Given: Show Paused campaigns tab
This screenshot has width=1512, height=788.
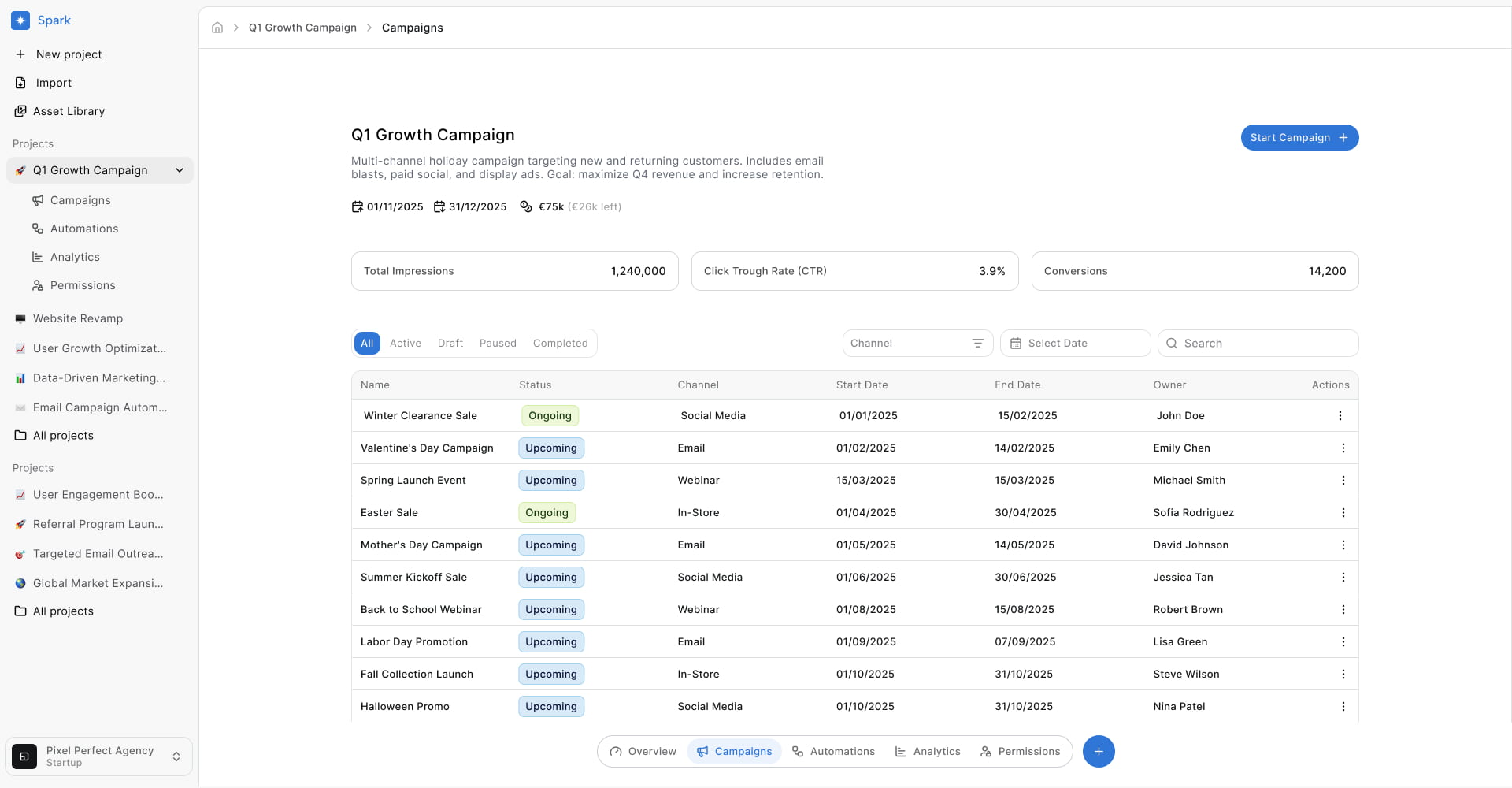Looking at the screenshot, I should [x=498, y=344].
